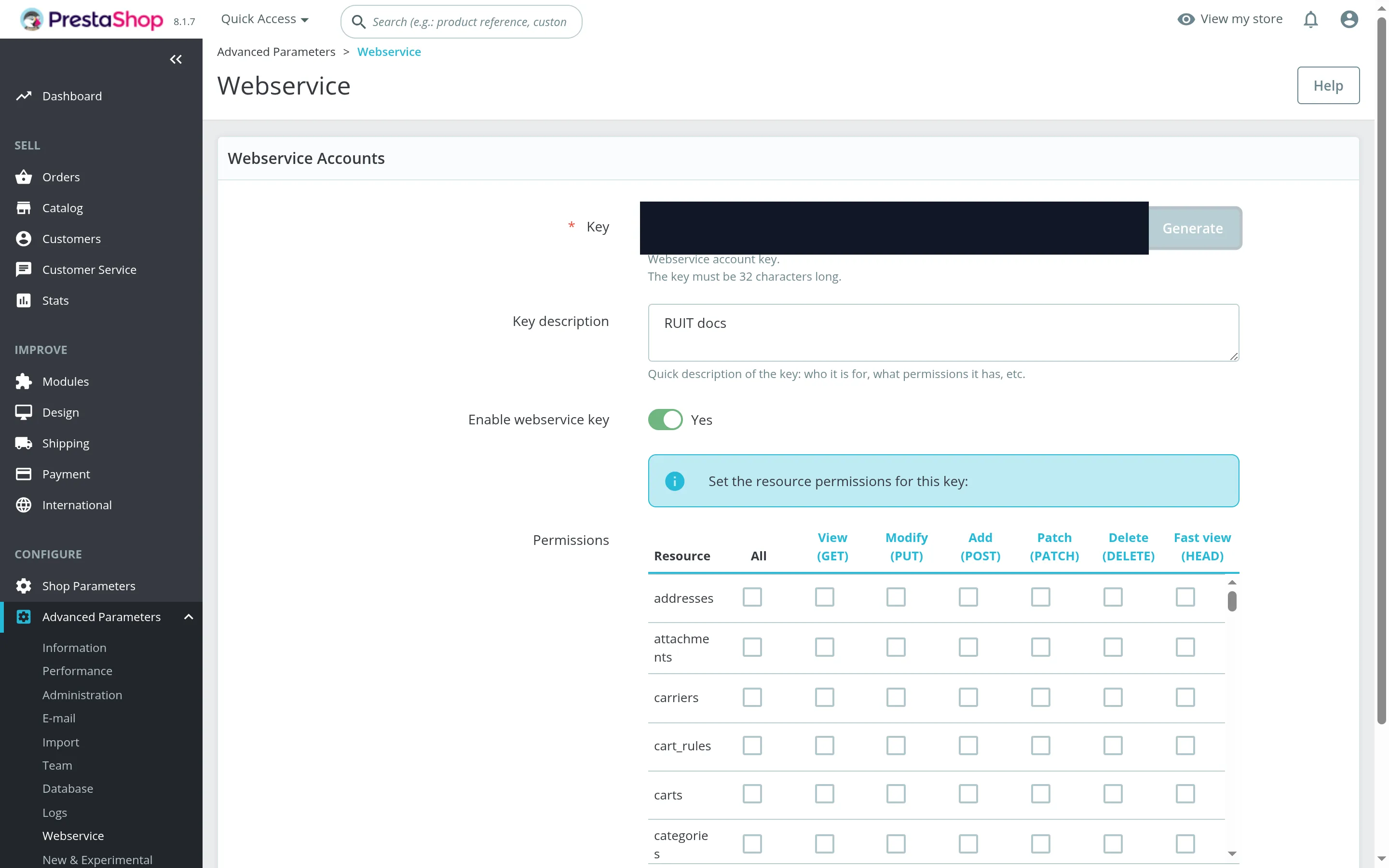Click the Dashboard trend icon

point(24,96)
